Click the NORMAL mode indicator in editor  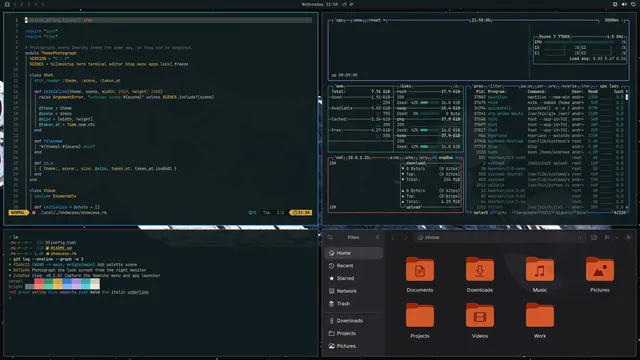click(x=18, y=213)
